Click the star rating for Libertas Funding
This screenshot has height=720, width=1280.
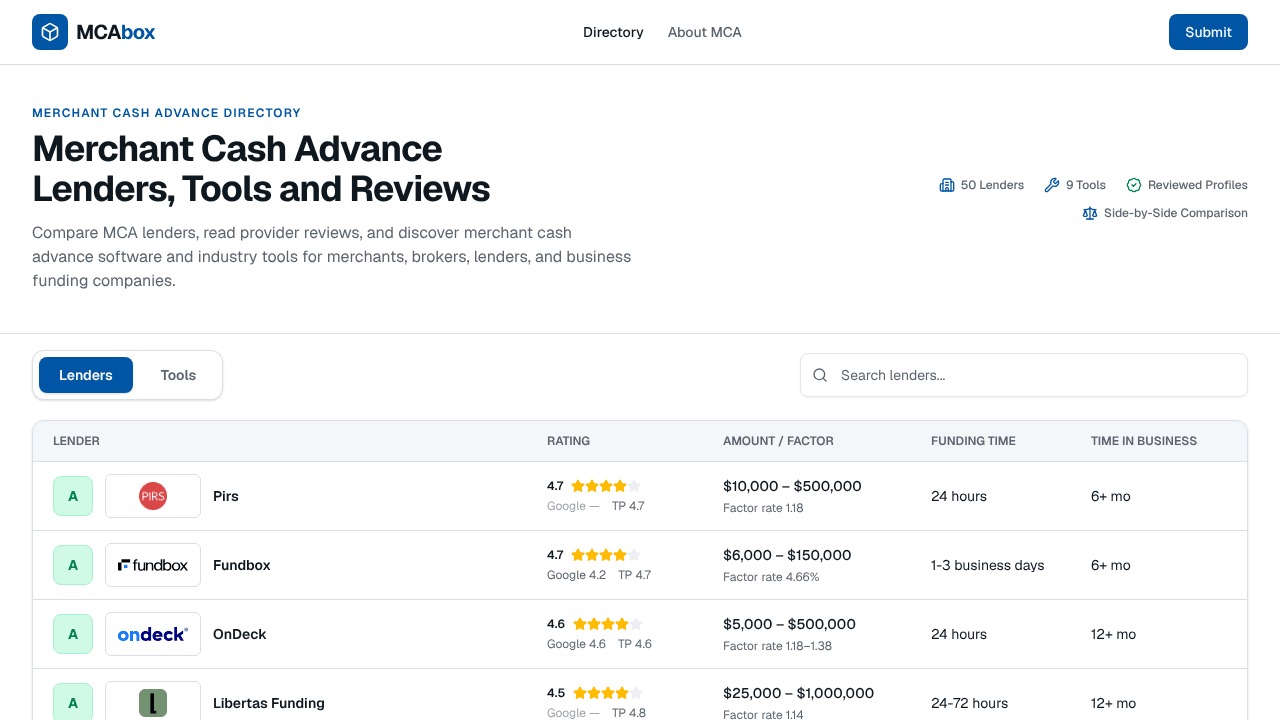coord(606,693)
